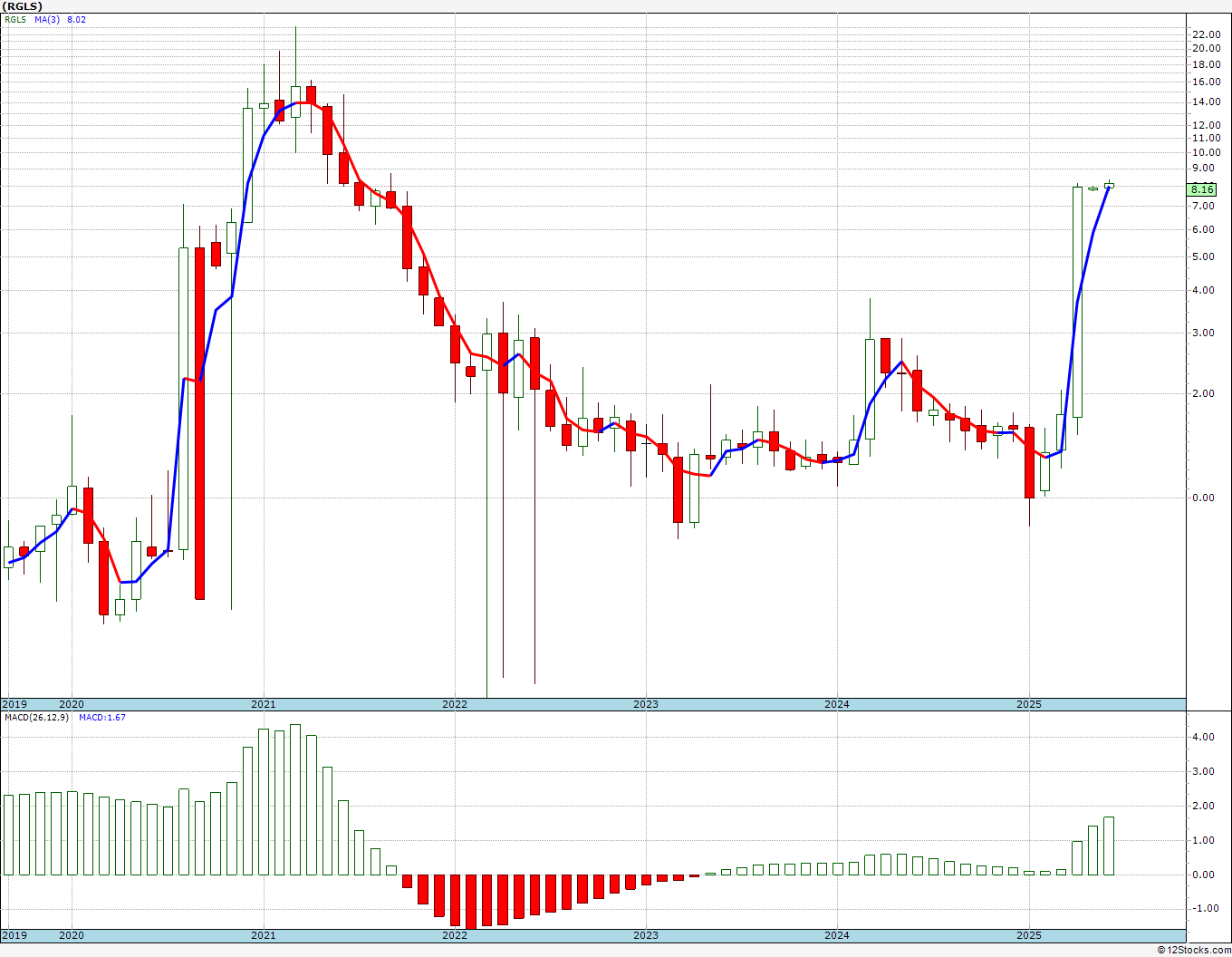Click the 0.00 label on the price axis
The width and height of the screenshot is (1232, 957).
click(1206, 498)
